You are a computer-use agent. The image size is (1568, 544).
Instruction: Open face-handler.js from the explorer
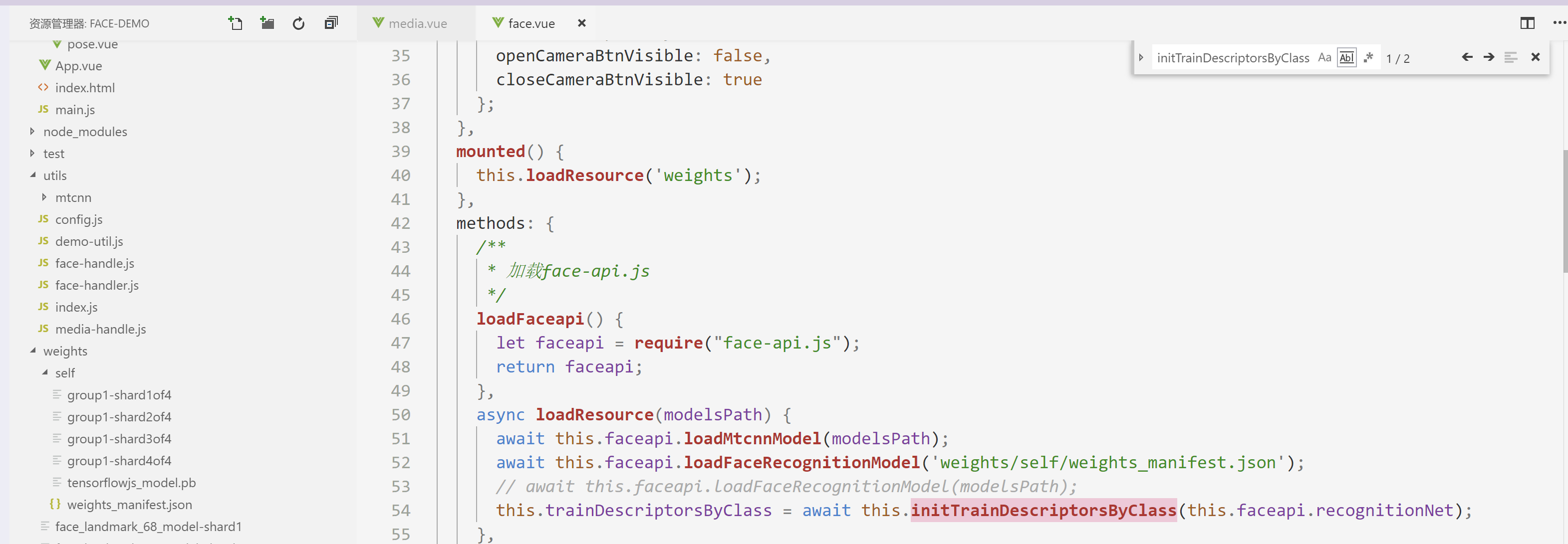pos(96,285)
